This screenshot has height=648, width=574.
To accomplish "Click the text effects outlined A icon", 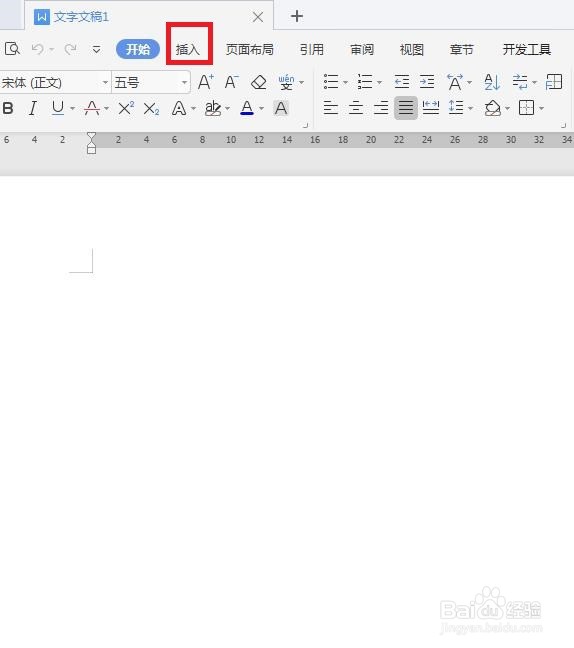I will (x=179, y=108).
